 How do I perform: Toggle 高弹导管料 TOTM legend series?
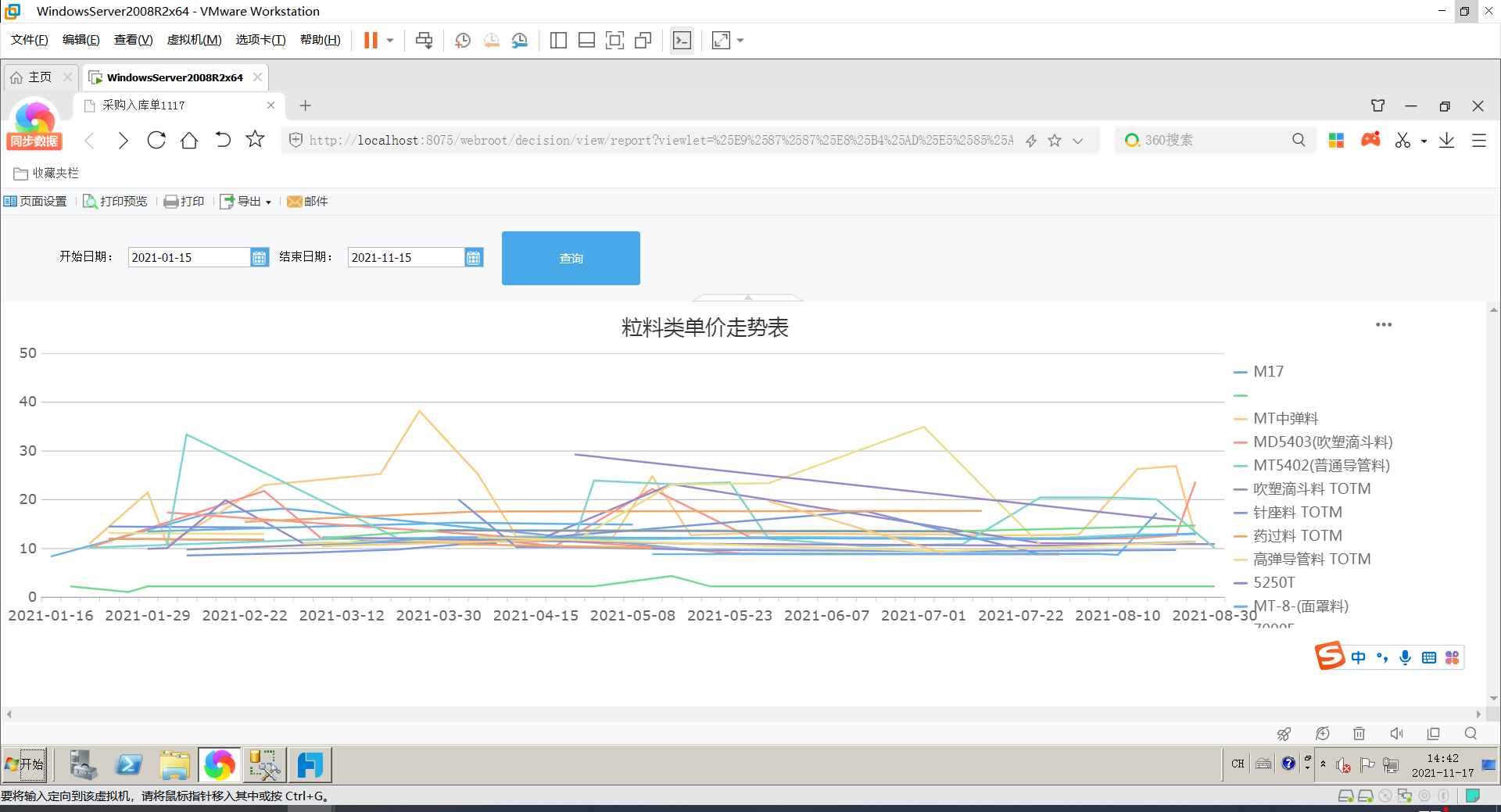[x=1302, y=560]
